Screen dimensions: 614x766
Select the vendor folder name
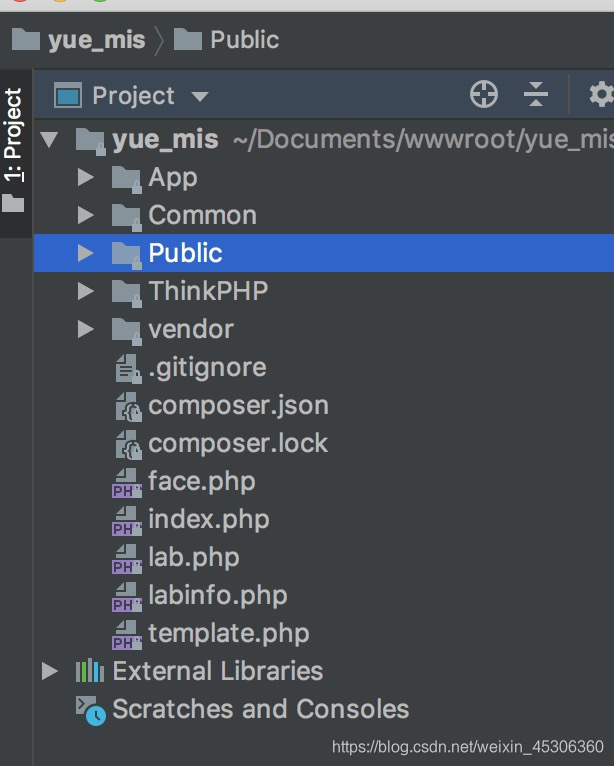click(x=191, y=329)
